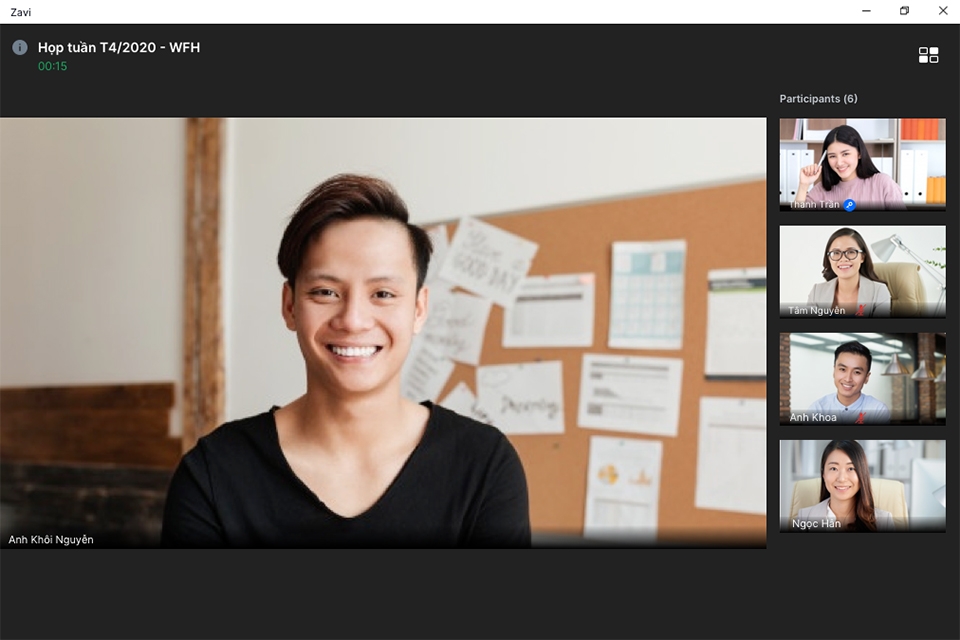Click muted microphone icon on Anh Khoa
The width and height of the screenshot is (960, 640).
(x=860, y=418)
